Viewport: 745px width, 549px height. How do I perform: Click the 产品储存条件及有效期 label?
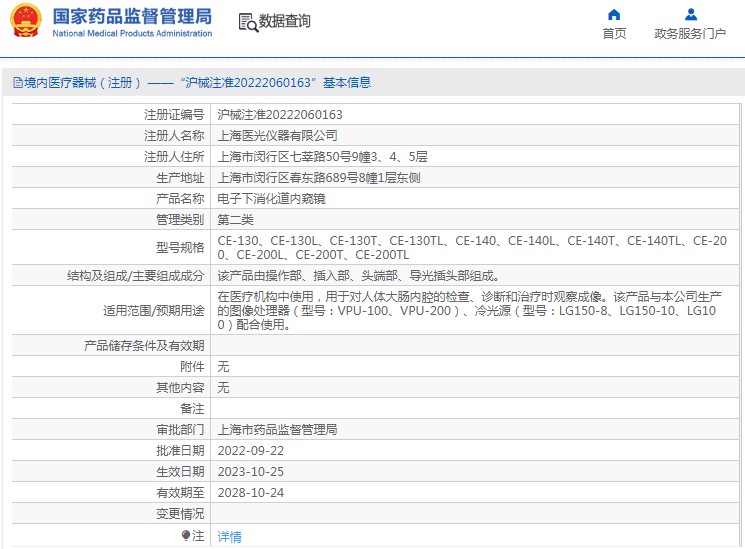point(144,346)
